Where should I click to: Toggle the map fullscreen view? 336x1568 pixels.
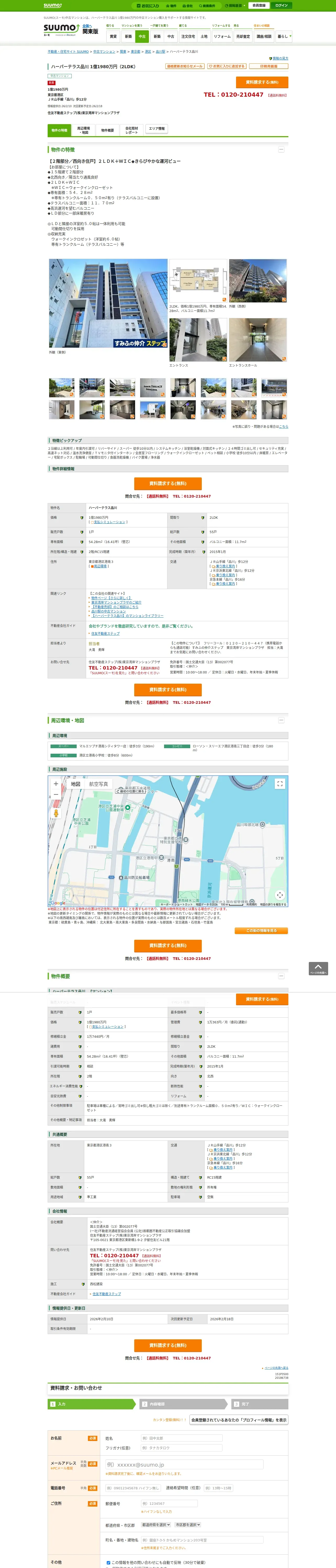click(280, 784)
